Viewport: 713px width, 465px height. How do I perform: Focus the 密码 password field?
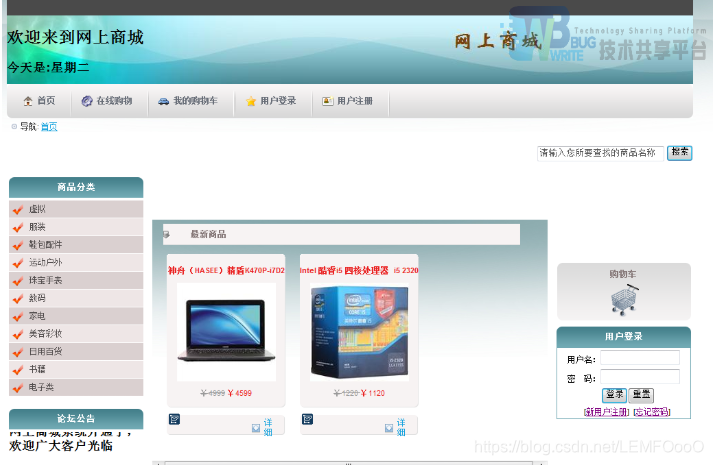pos(640,377)
